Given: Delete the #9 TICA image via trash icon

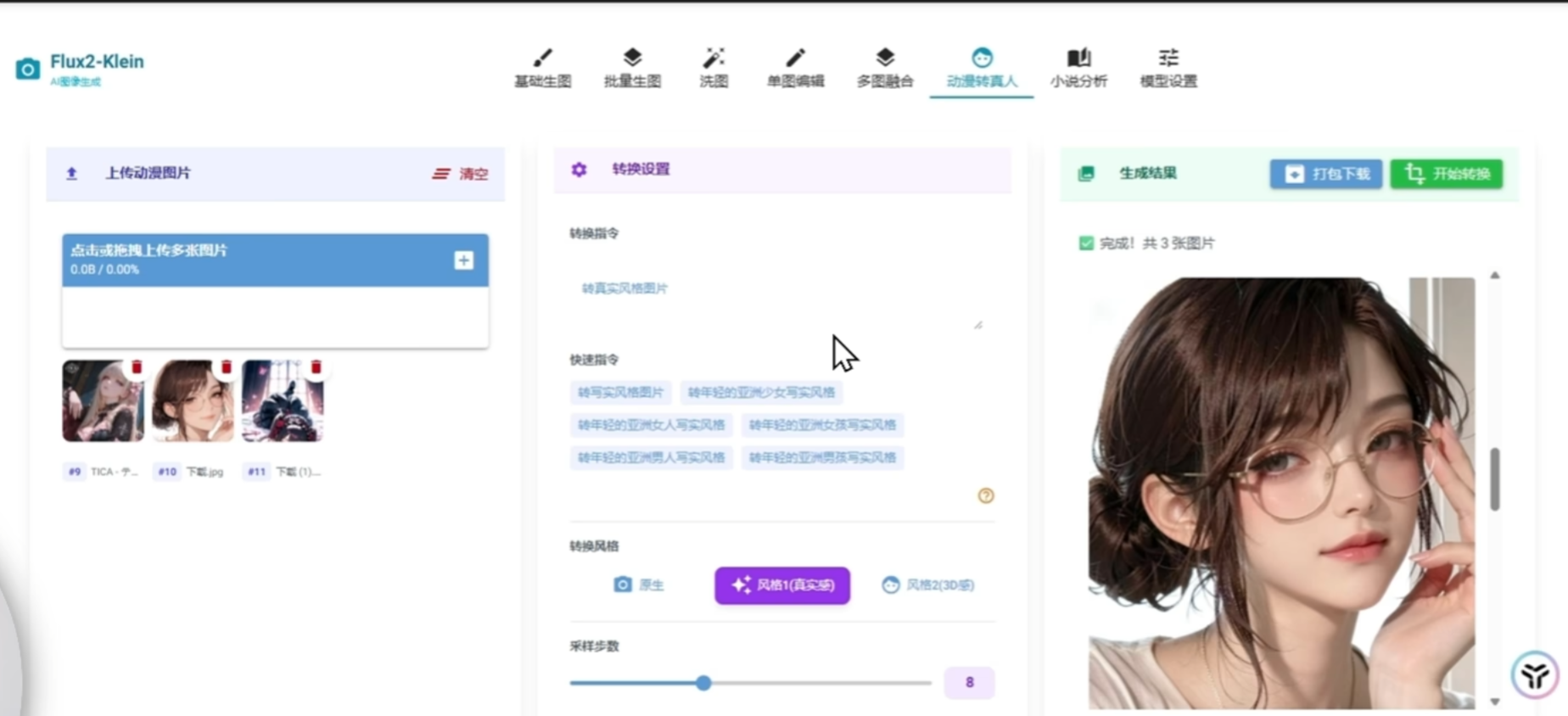Looking at the screenshot, I should click(x=137, y=367).
